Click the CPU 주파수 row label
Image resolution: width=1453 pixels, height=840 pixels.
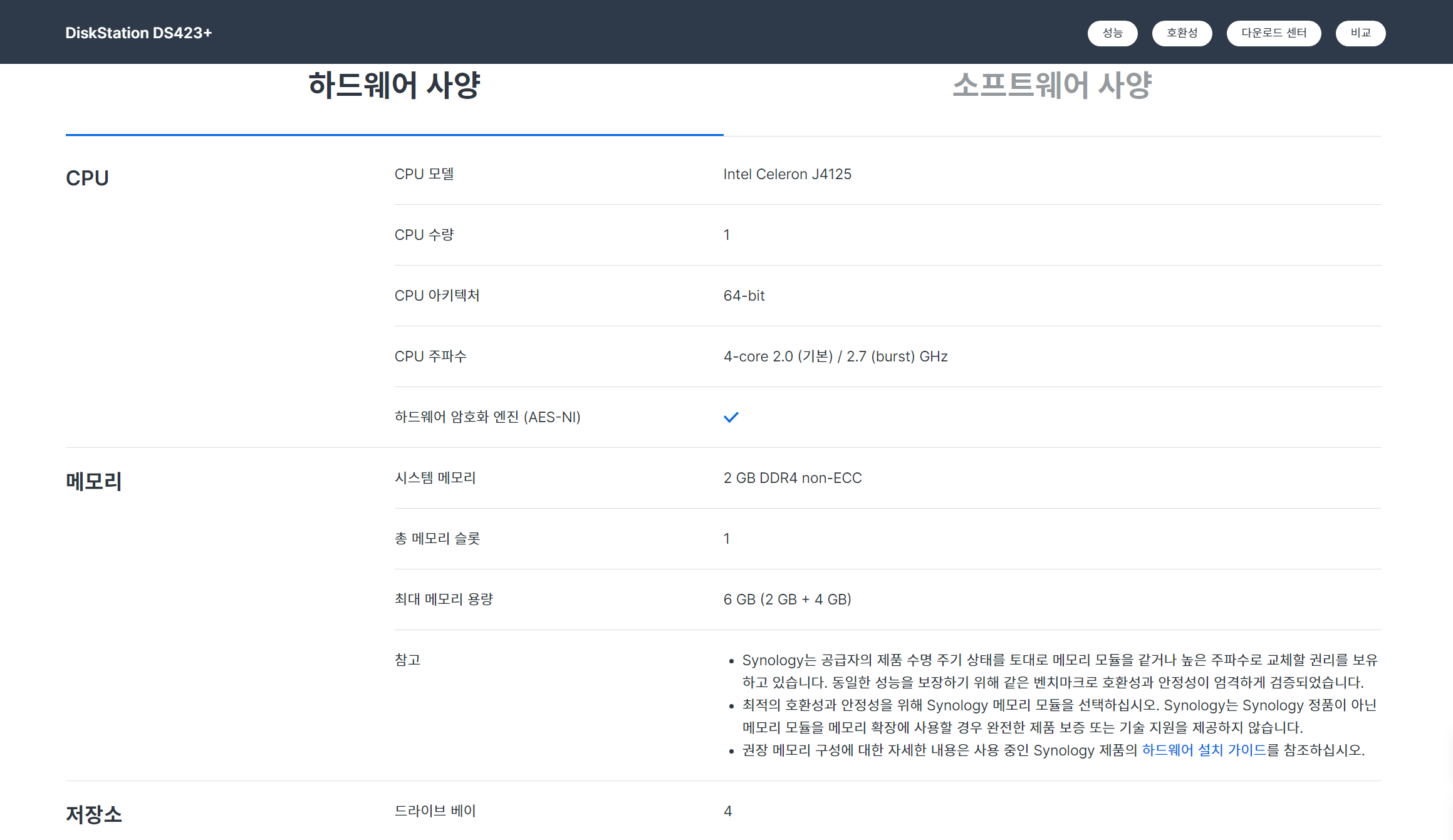430,356
